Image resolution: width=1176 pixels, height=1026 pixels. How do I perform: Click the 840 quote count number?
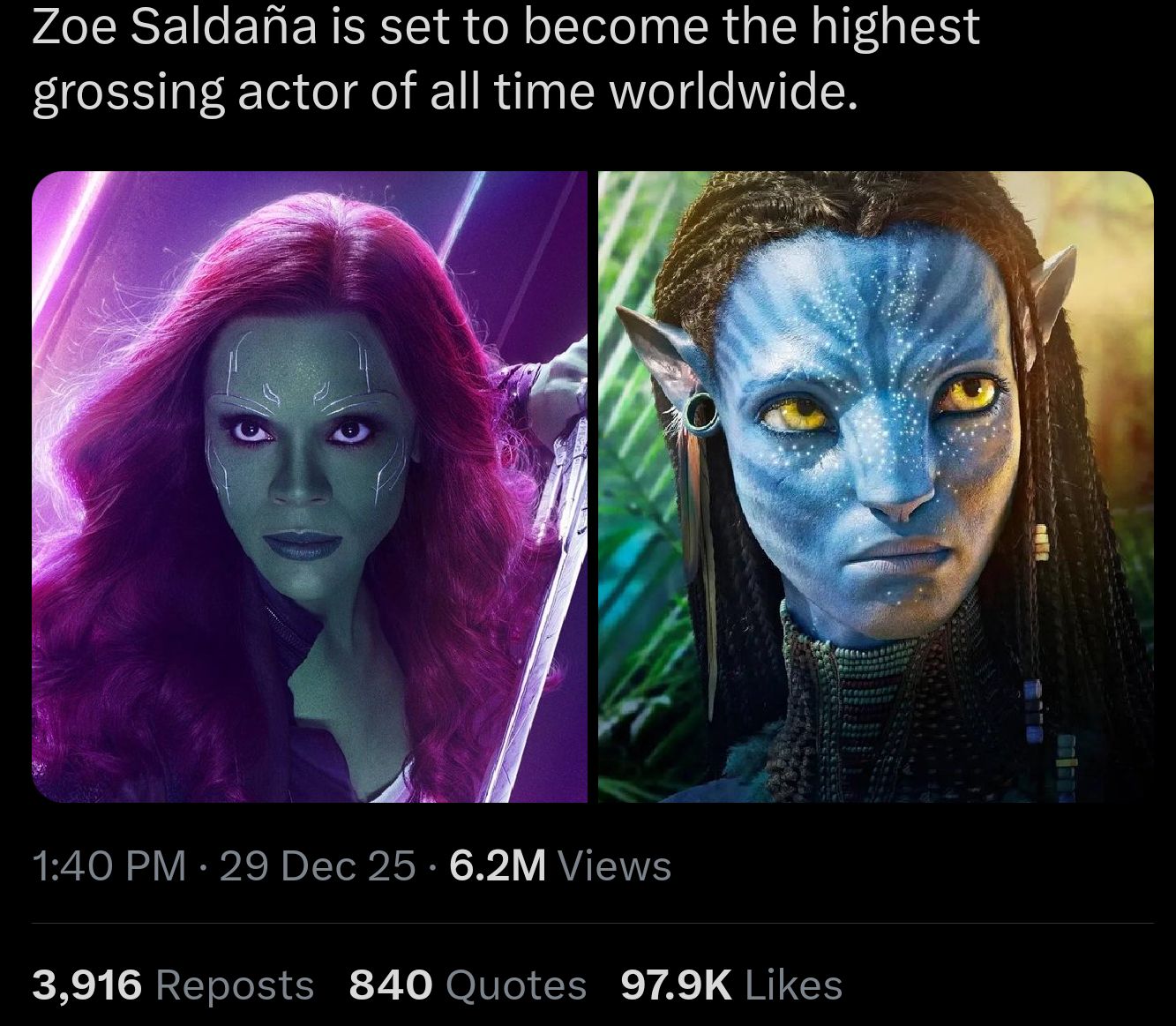[391, 985]
